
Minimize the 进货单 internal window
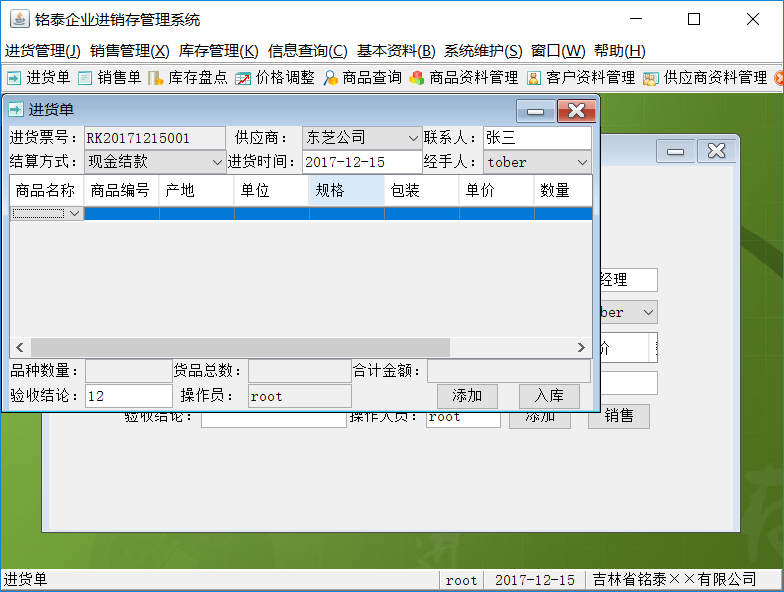[x=536, y=111]
